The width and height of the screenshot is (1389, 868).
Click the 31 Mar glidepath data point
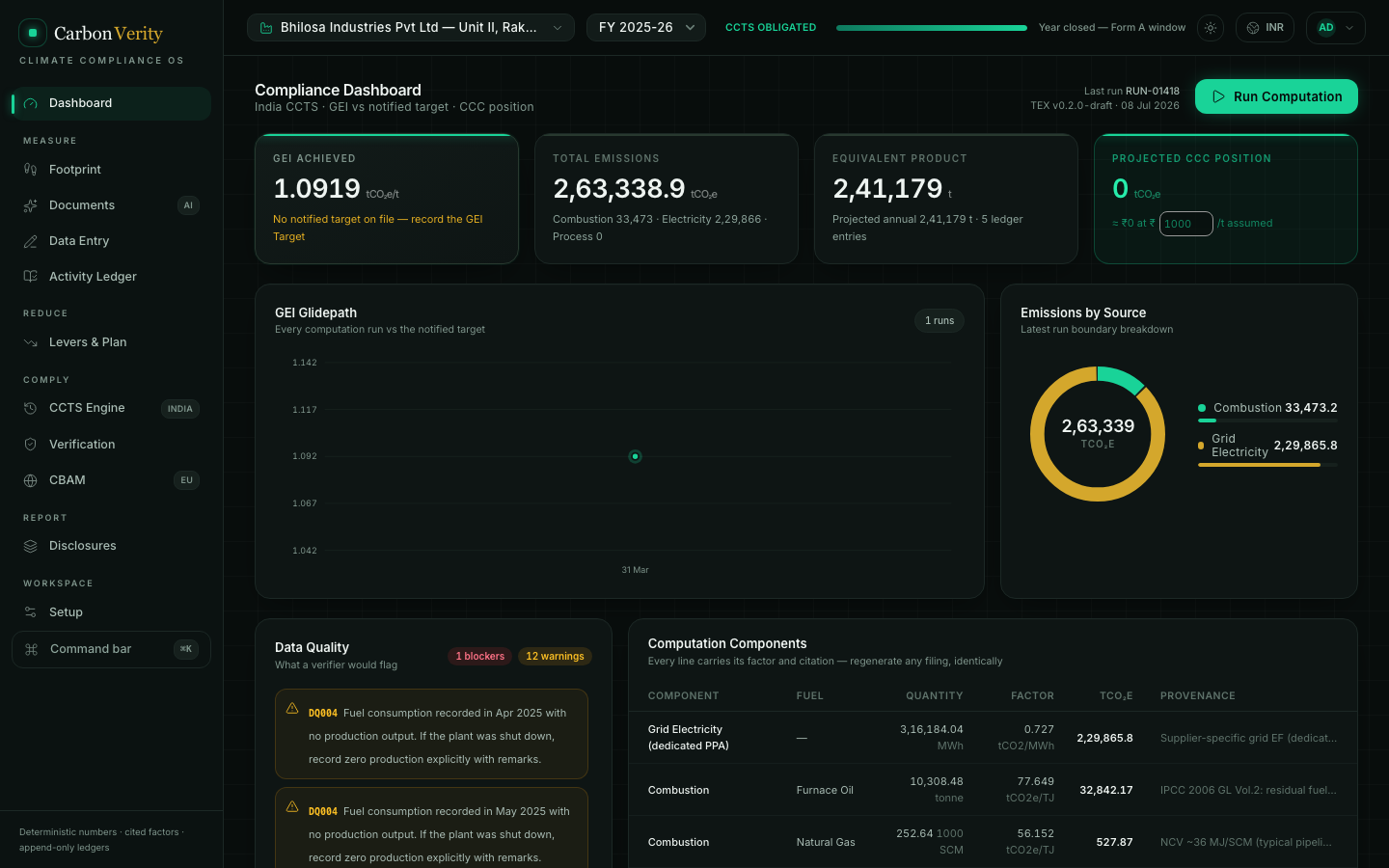click(x=635, y=456)
